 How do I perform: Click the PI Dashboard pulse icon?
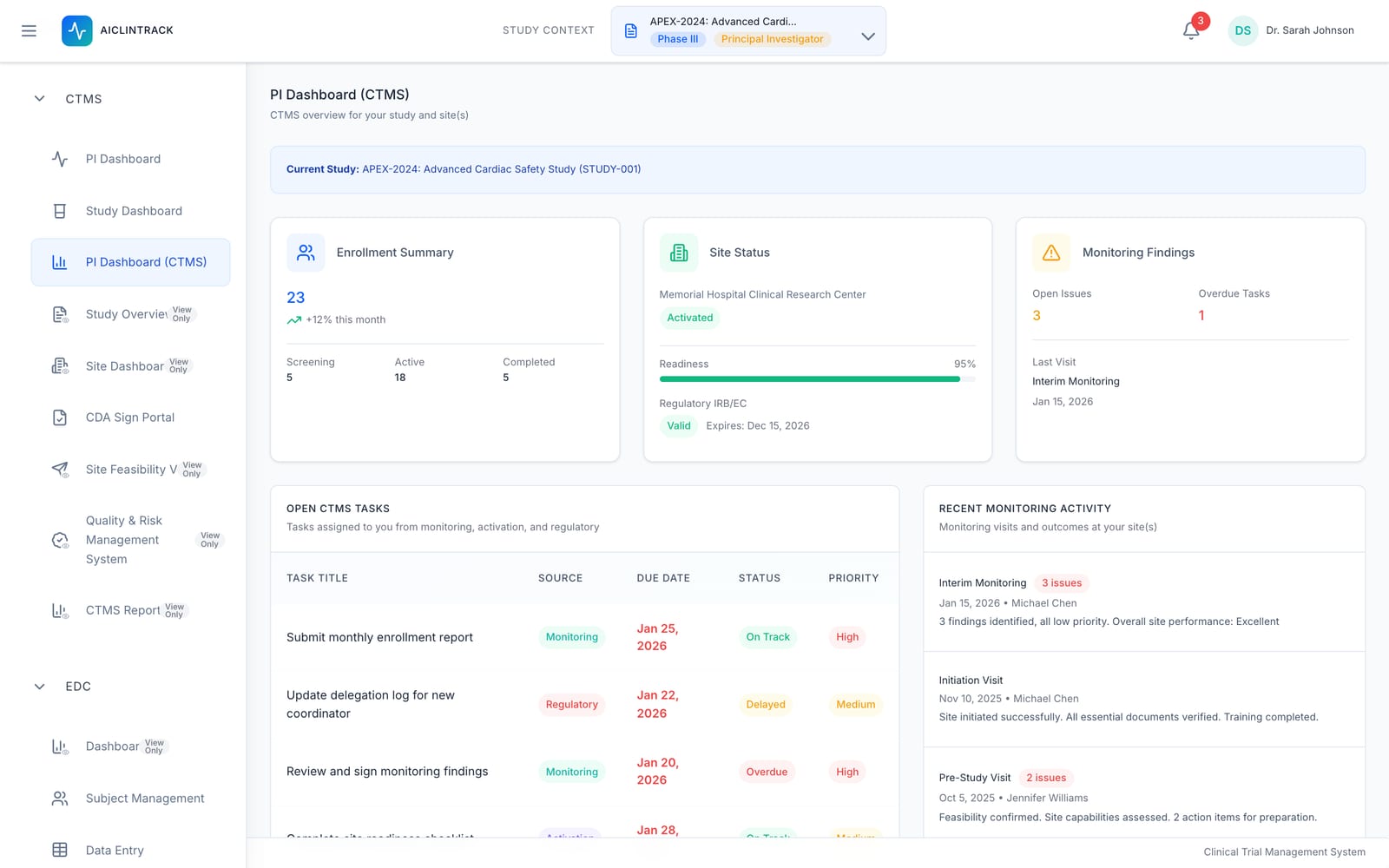(x=60, y=159)
